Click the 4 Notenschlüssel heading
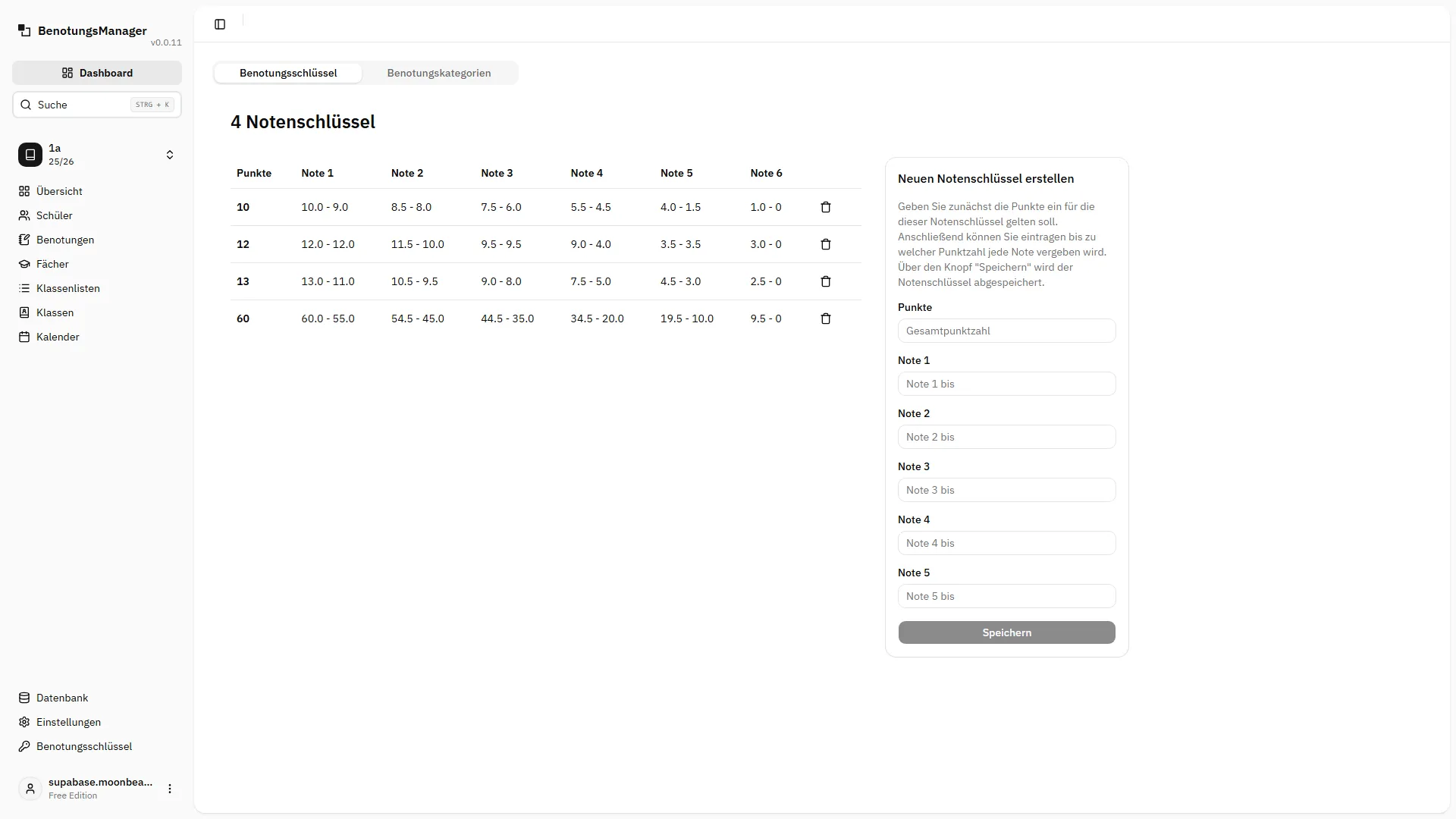 click(x=303, y=122)
